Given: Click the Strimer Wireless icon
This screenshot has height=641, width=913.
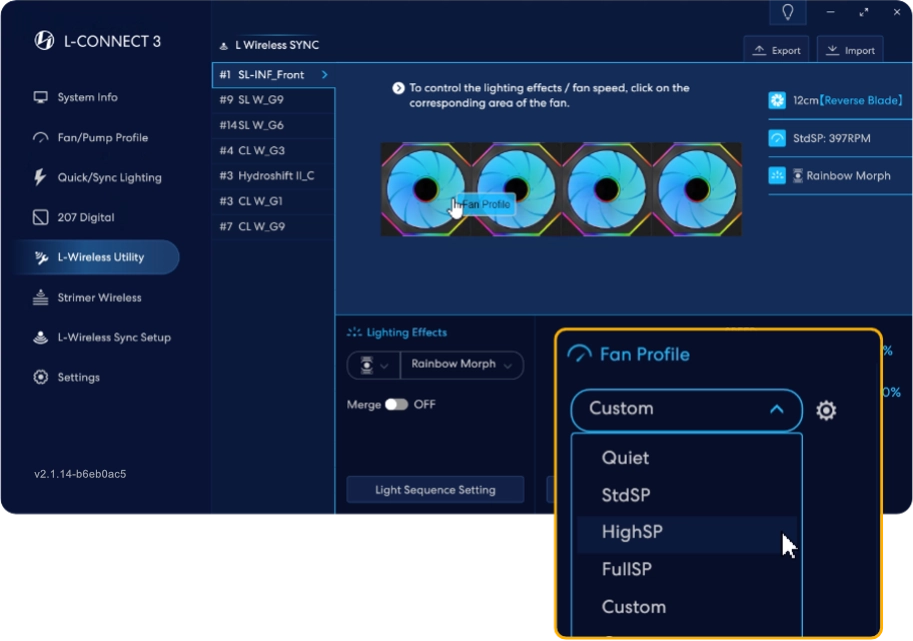Looking at the screenshot, I should (40, 297).
